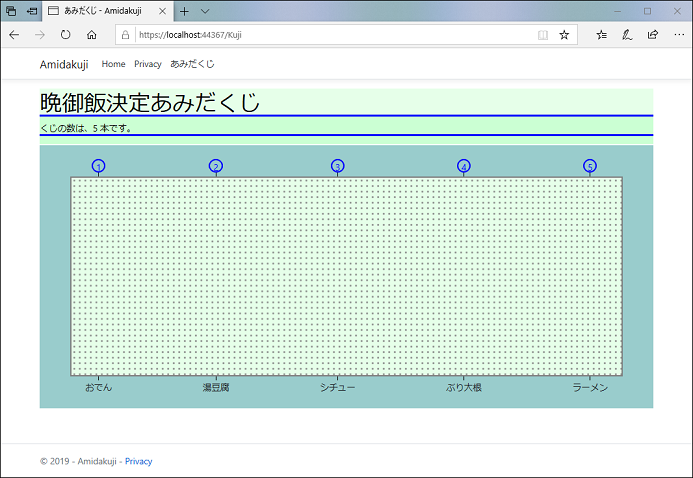Open the あみだくじ nav link
The image size is (693, 478).
pos(192,64)
